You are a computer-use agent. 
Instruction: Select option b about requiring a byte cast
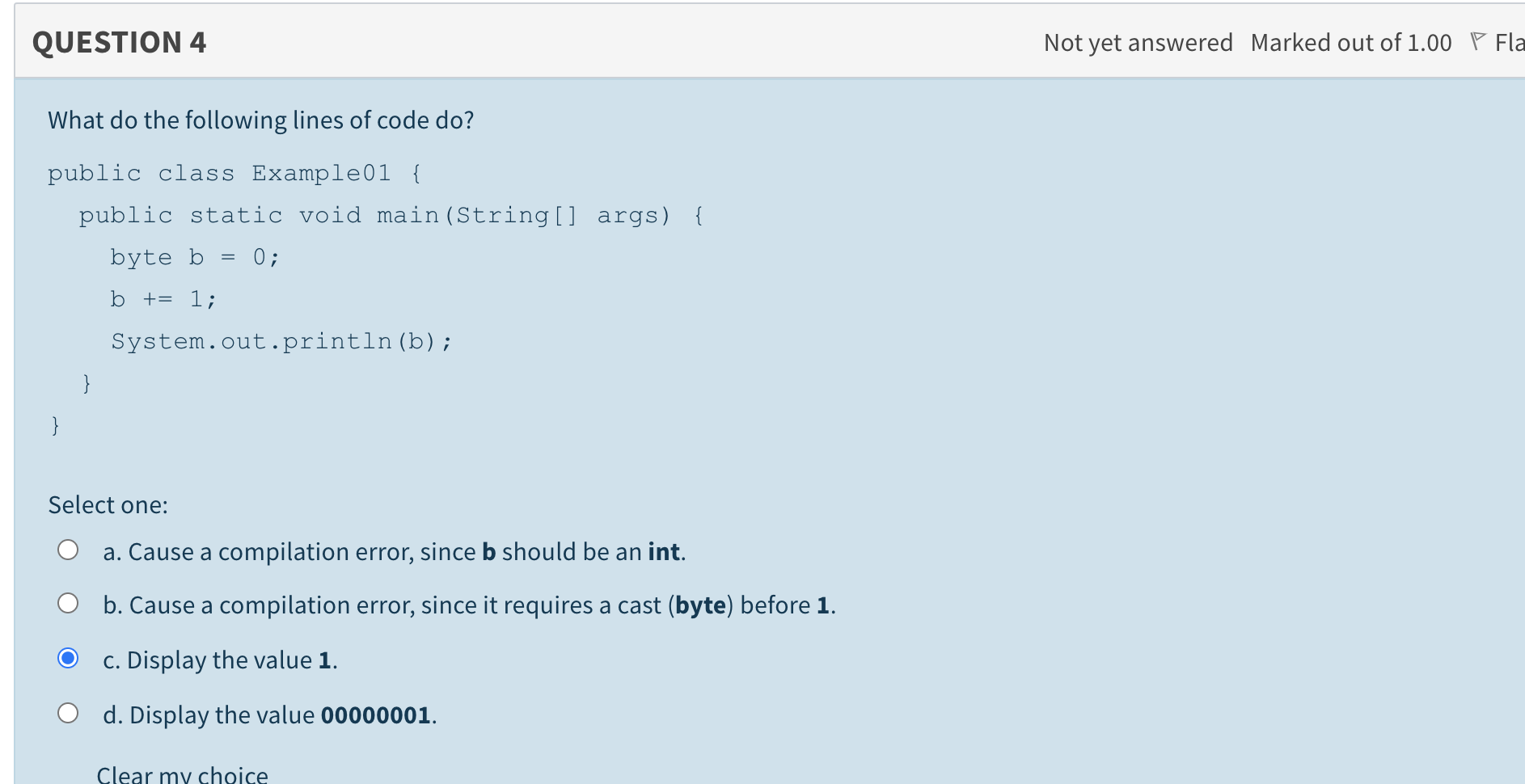pyautogui.click(x=69, y=602)
